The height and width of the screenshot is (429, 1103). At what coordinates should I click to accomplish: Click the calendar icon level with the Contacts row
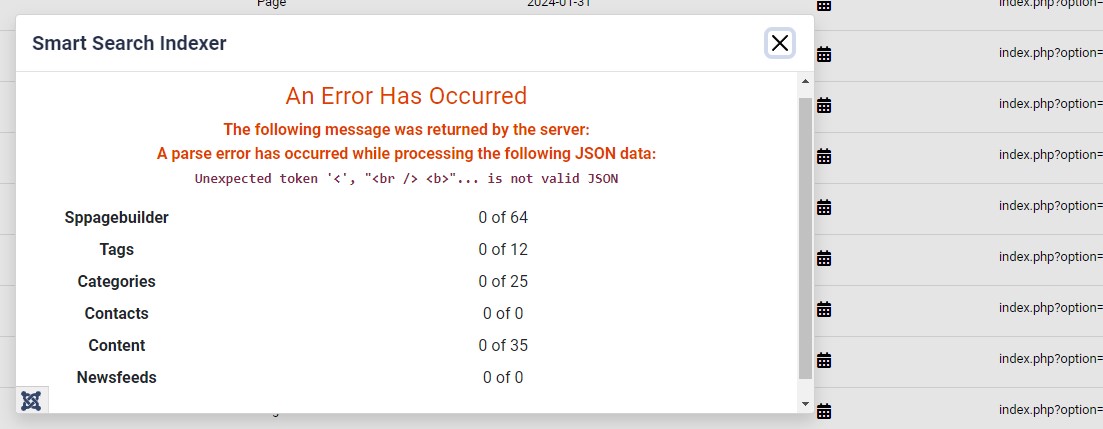(824, 309)
